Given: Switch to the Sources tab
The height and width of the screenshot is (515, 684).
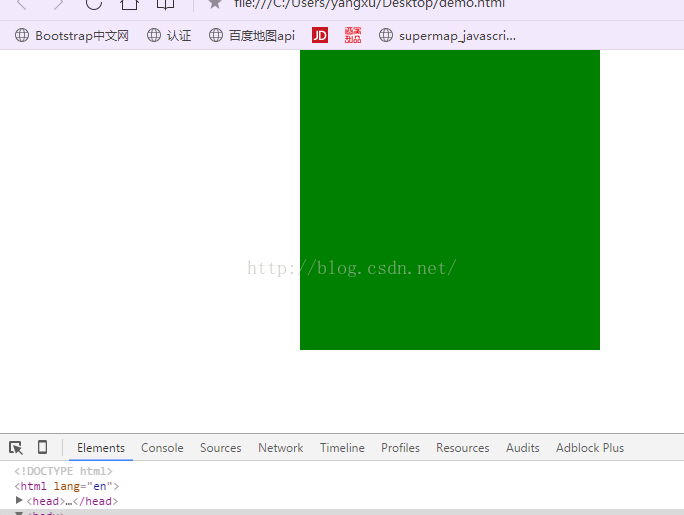Looking at the screenshot, I should click(221, 448).
